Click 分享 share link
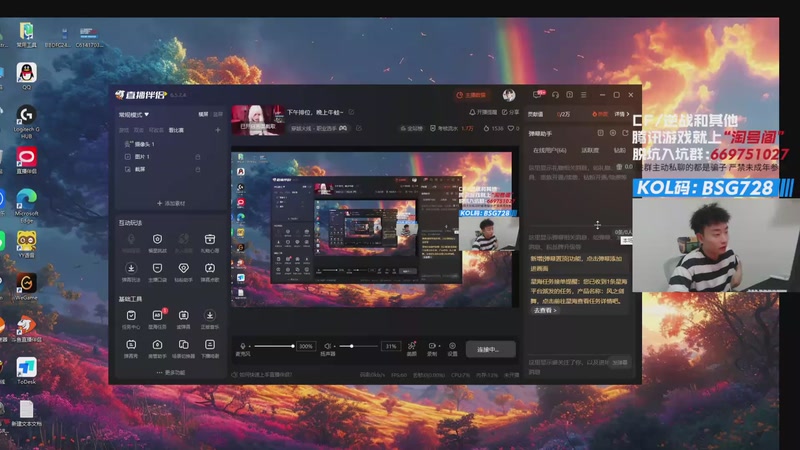This screenshot has width=800, height=450. [x=510, y=112]
